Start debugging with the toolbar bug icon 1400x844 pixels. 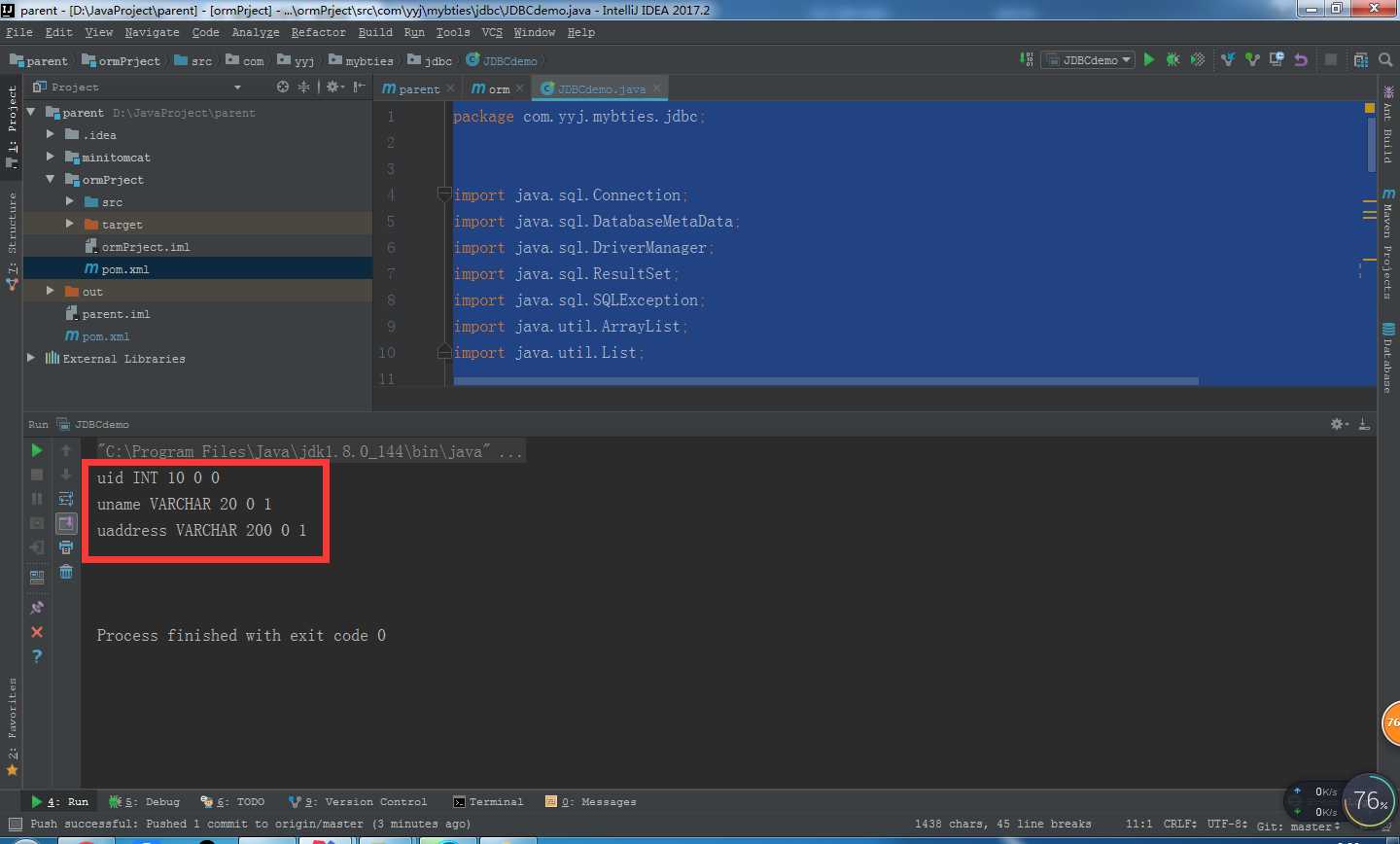[1173, 60]
